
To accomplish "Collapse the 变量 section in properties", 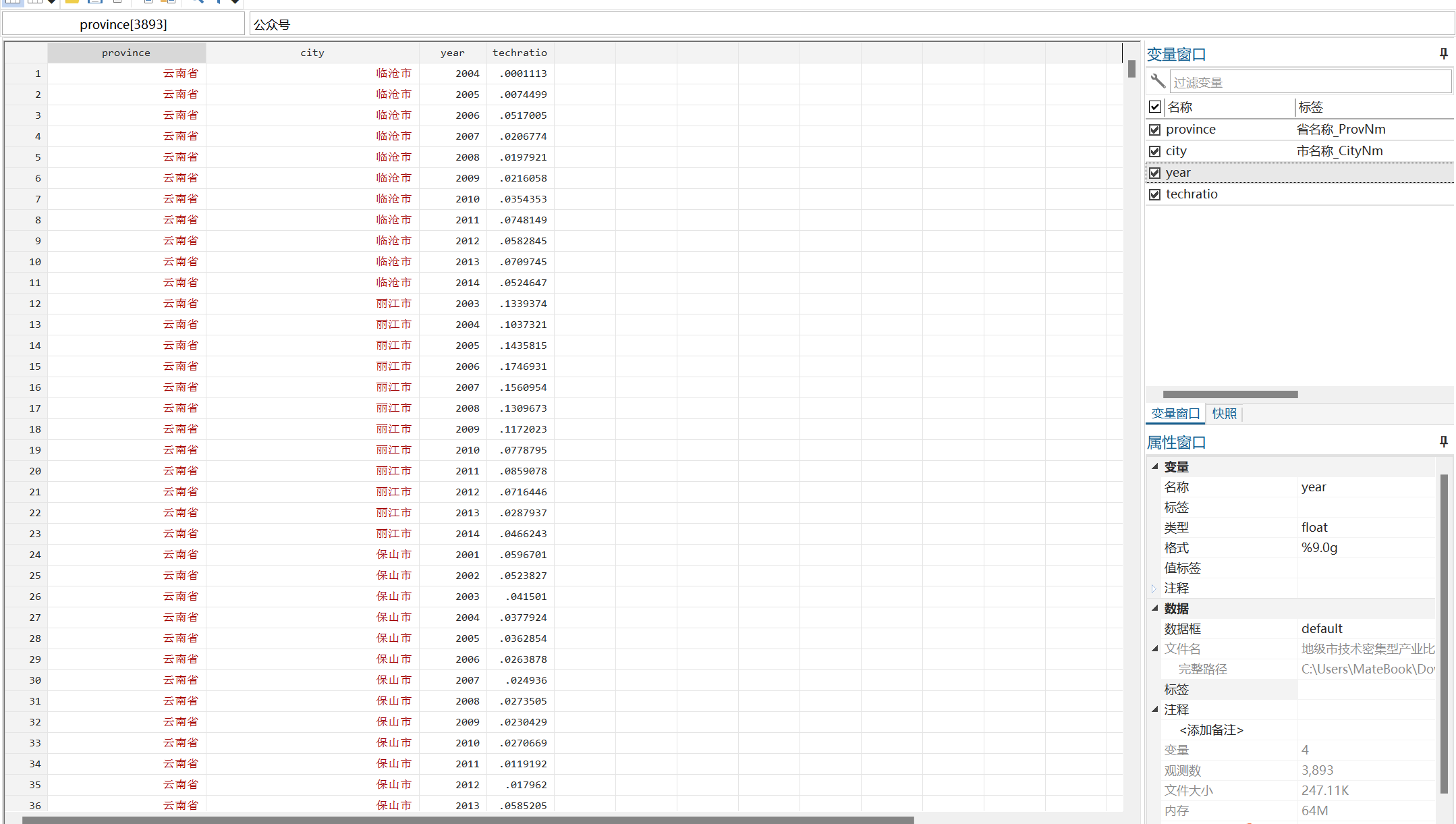I will point(1154,466).
